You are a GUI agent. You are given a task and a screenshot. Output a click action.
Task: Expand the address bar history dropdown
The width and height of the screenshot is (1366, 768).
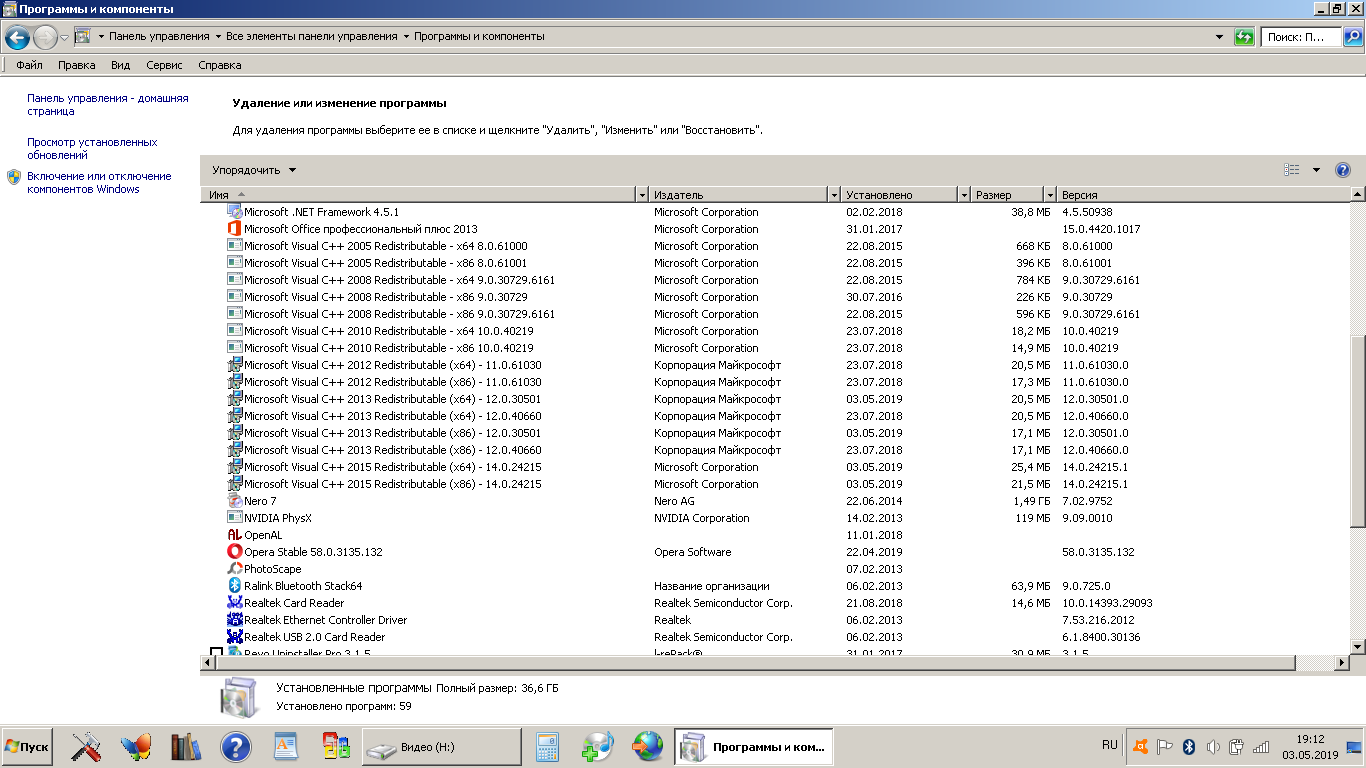click(x=1219, y=37)
